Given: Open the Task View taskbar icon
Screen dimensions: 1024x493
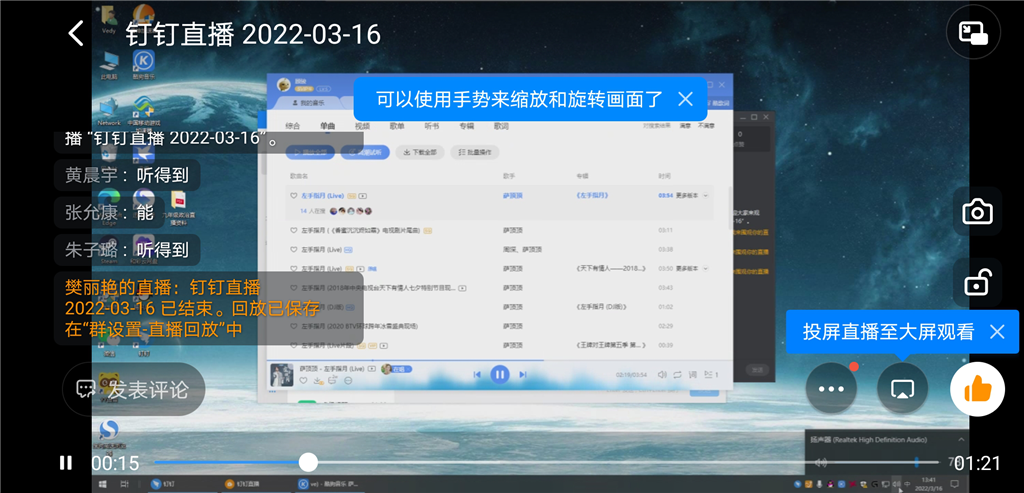Looking at the screenshot, I should (x=125, y=484).
